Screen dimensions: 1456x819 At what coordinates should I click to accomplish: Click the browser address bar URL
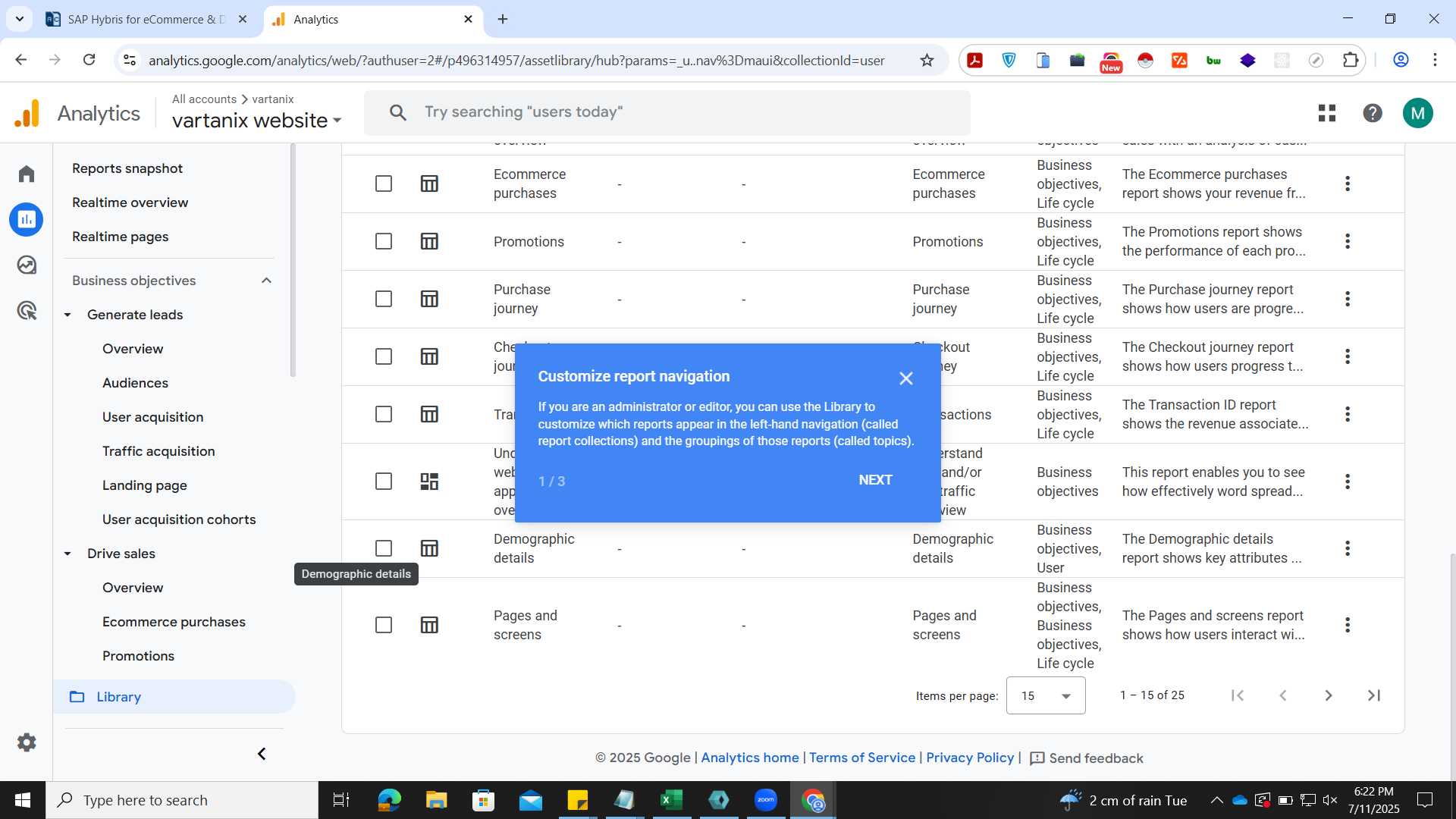coord(516,60)
